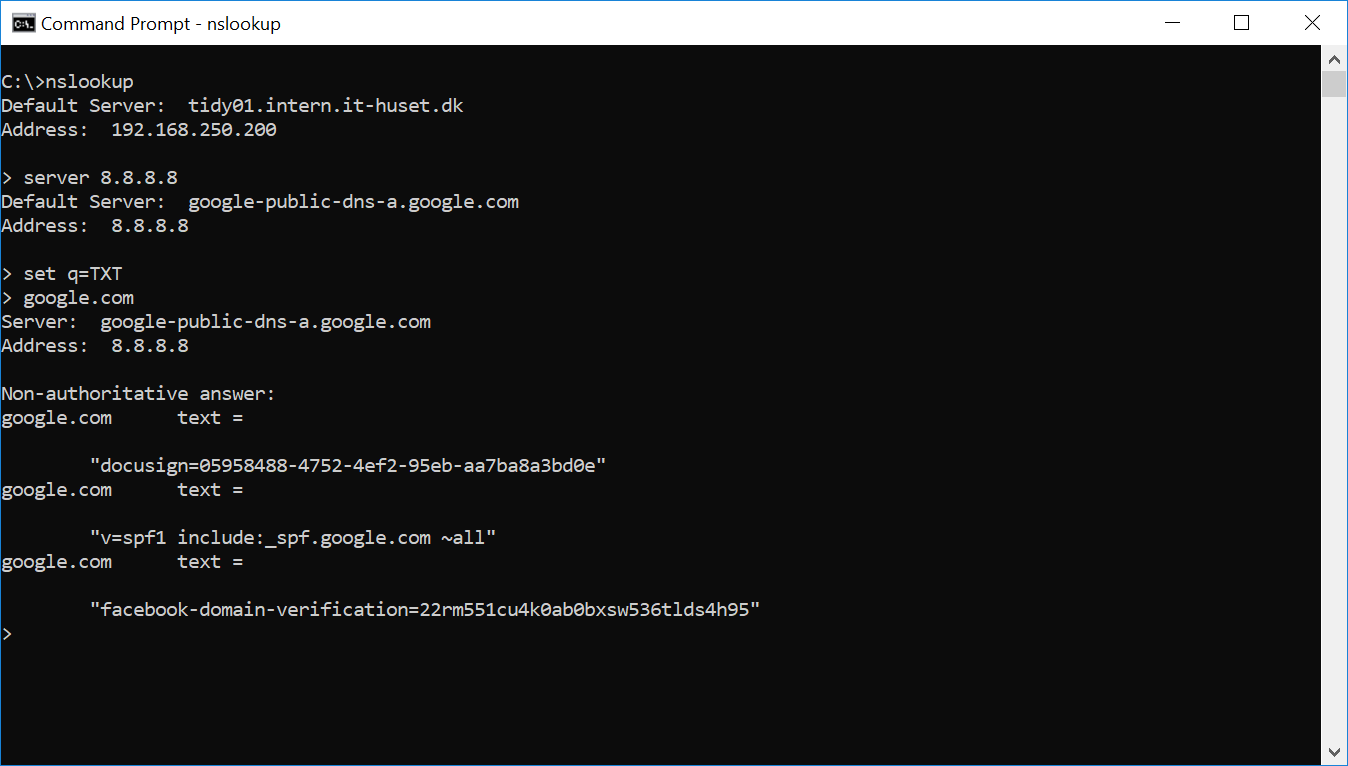Minimize the Command Prompt window
Image resolution: width=1348 pixels, height=766 pixels.
[x=1171, y=22]
